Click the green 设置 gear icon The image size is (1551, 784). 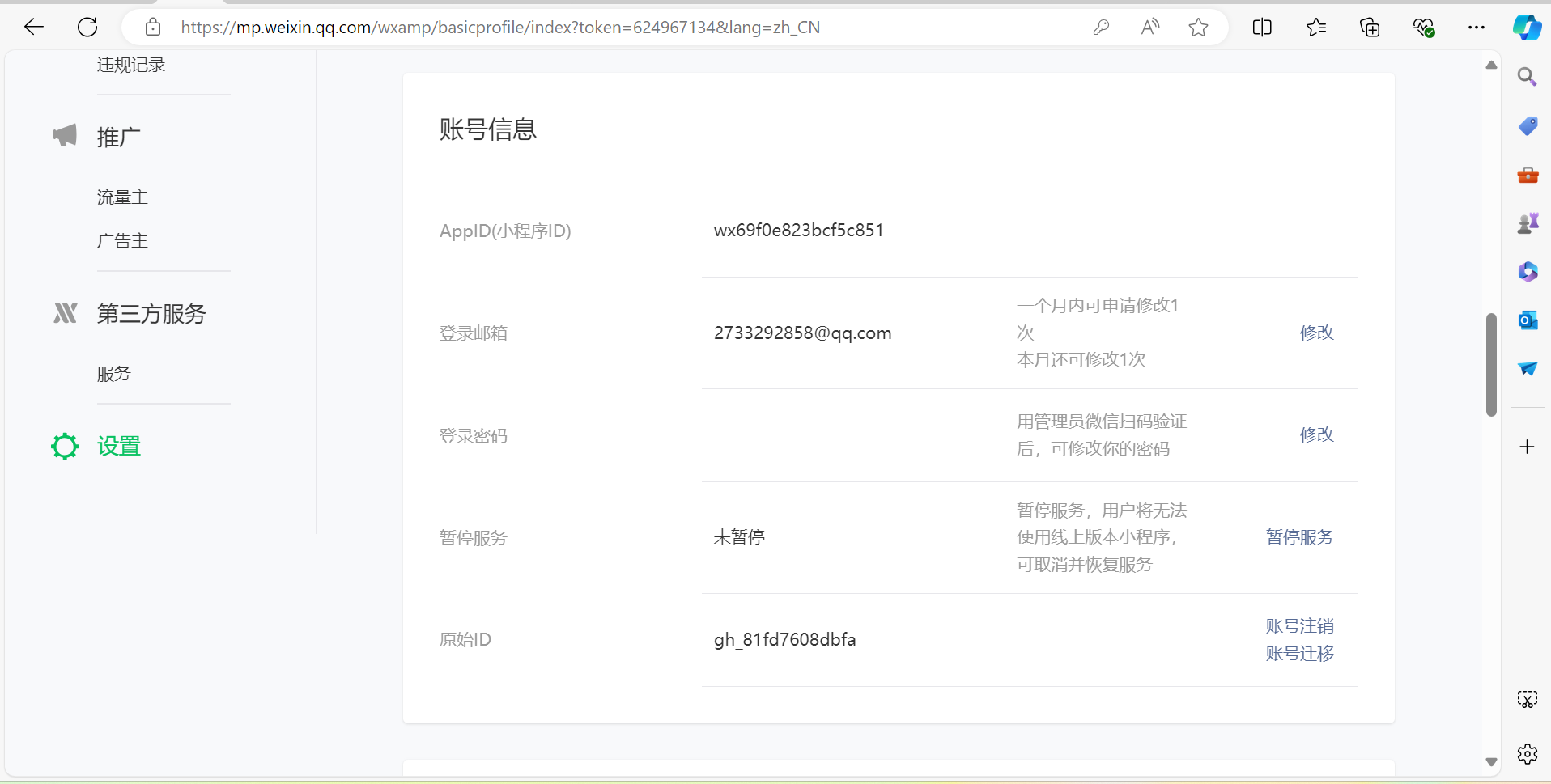pyautogui.click(x=65, y=446)
